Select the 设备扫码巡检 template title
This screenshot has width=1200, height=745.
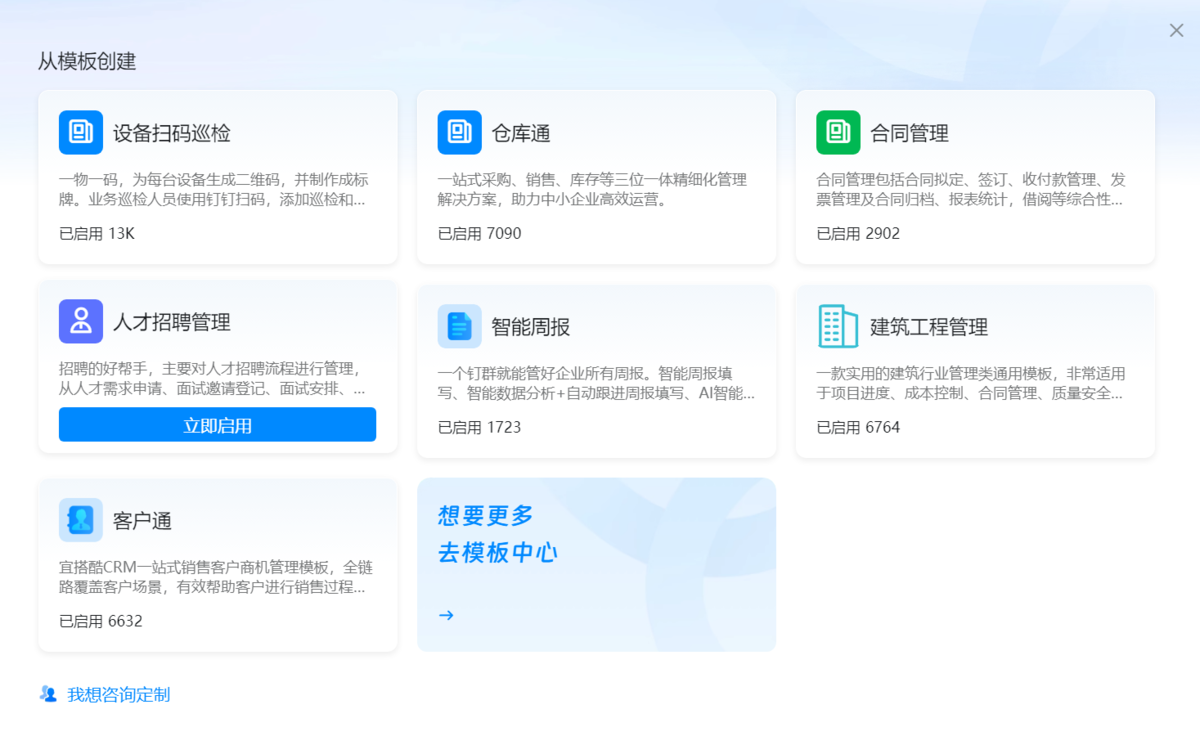172,133
